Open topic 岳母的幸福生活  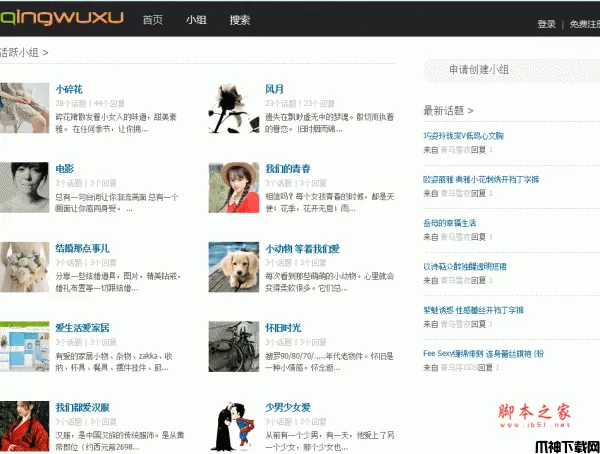450,223
